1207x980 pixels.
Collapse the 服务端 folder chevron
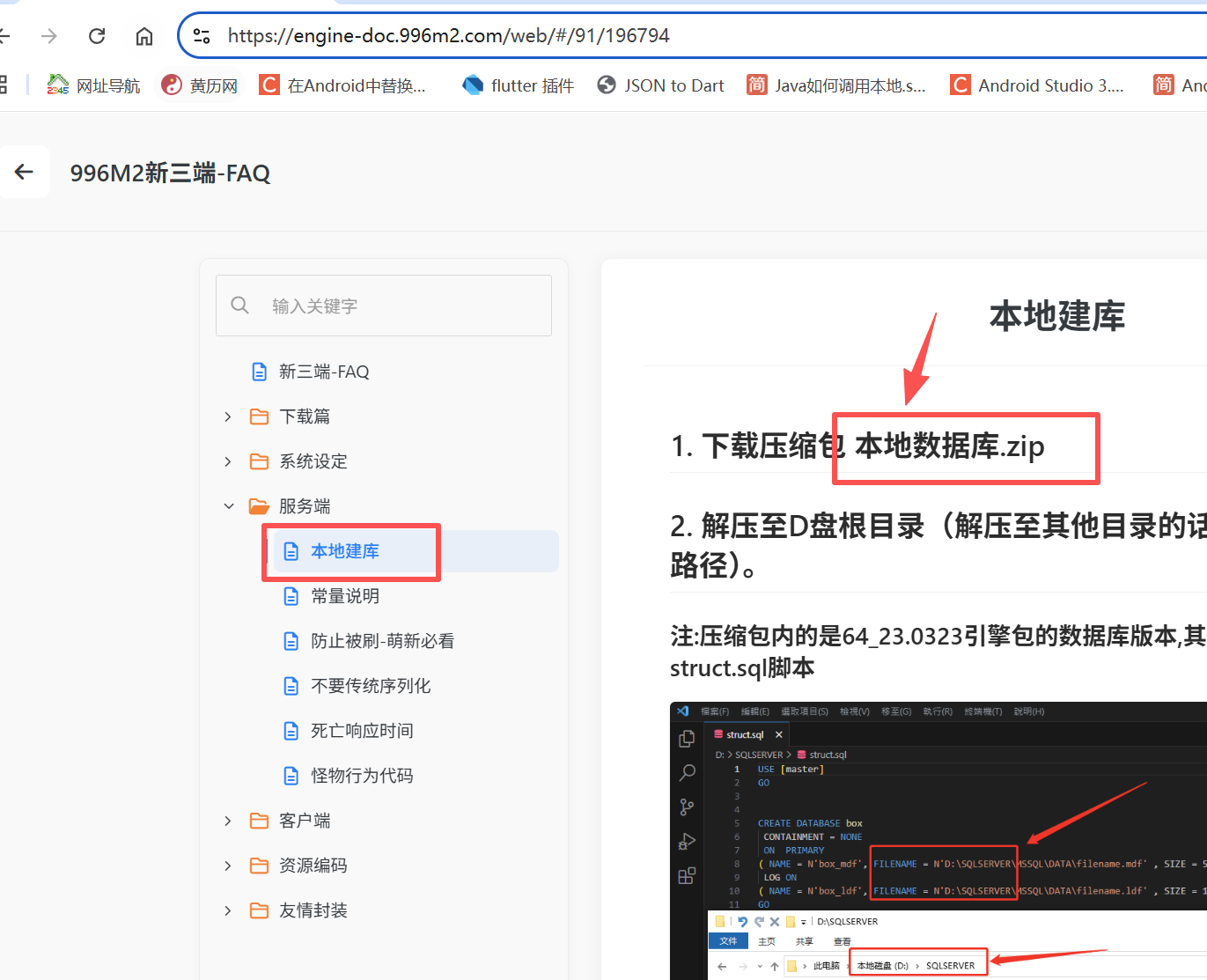click(228, 506)
